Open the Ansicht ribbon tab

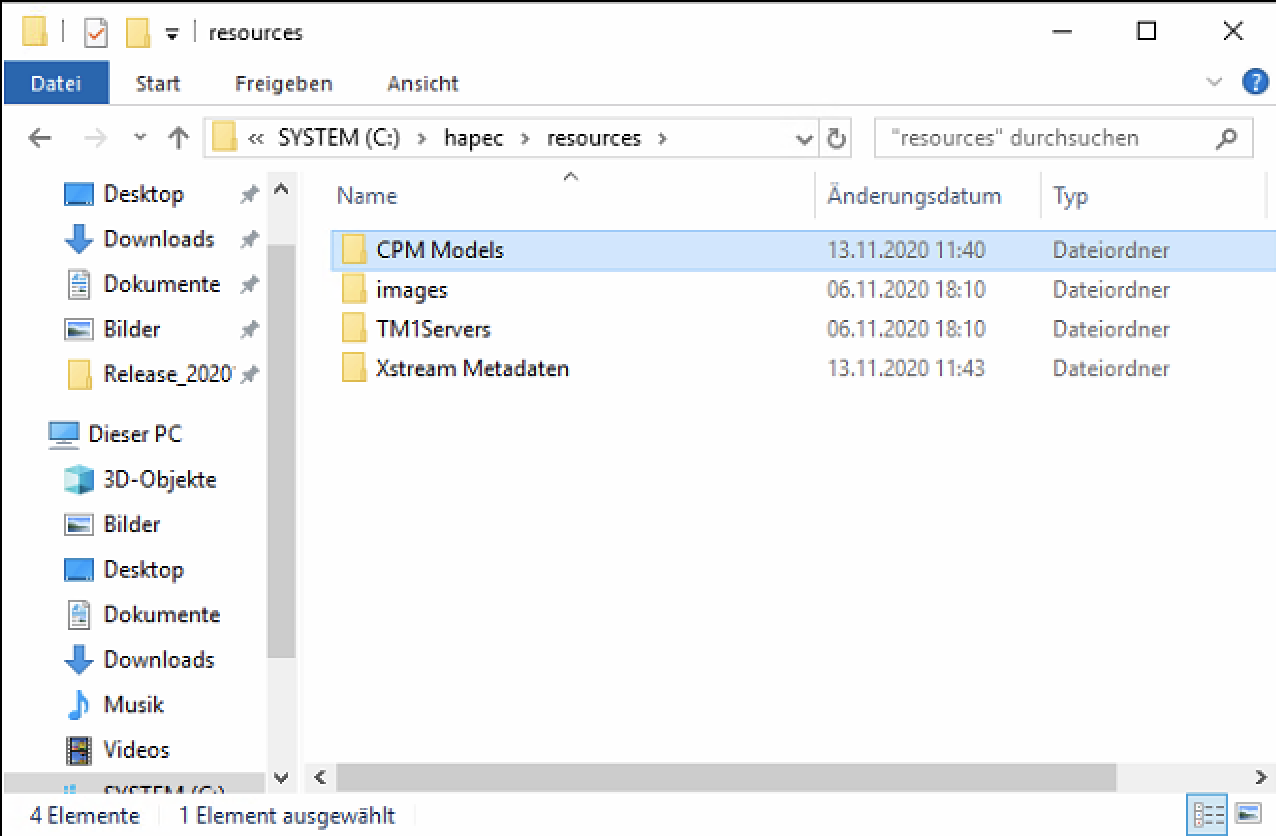(x=422, y=84)
